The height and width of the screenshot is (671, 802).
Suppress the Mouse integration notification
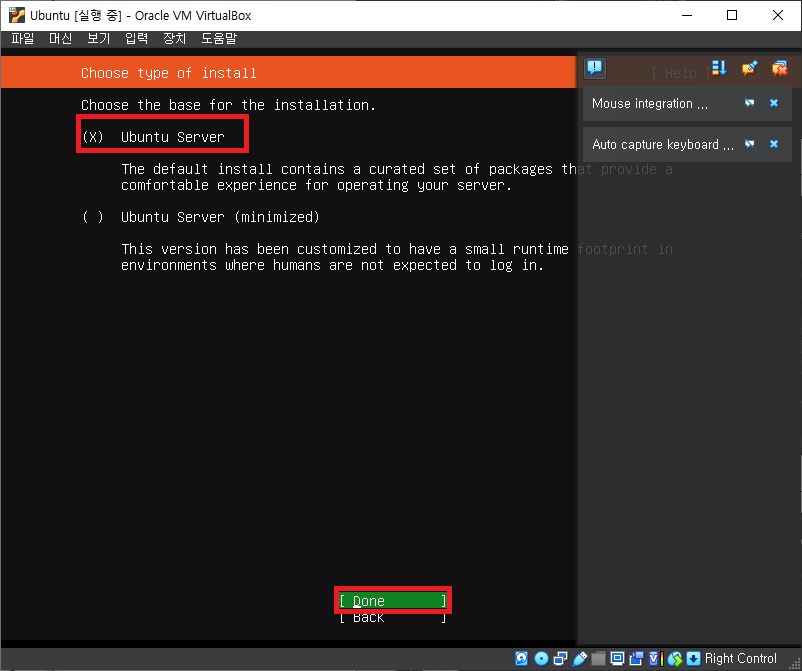pyautogui.click(x=749, y=103)
